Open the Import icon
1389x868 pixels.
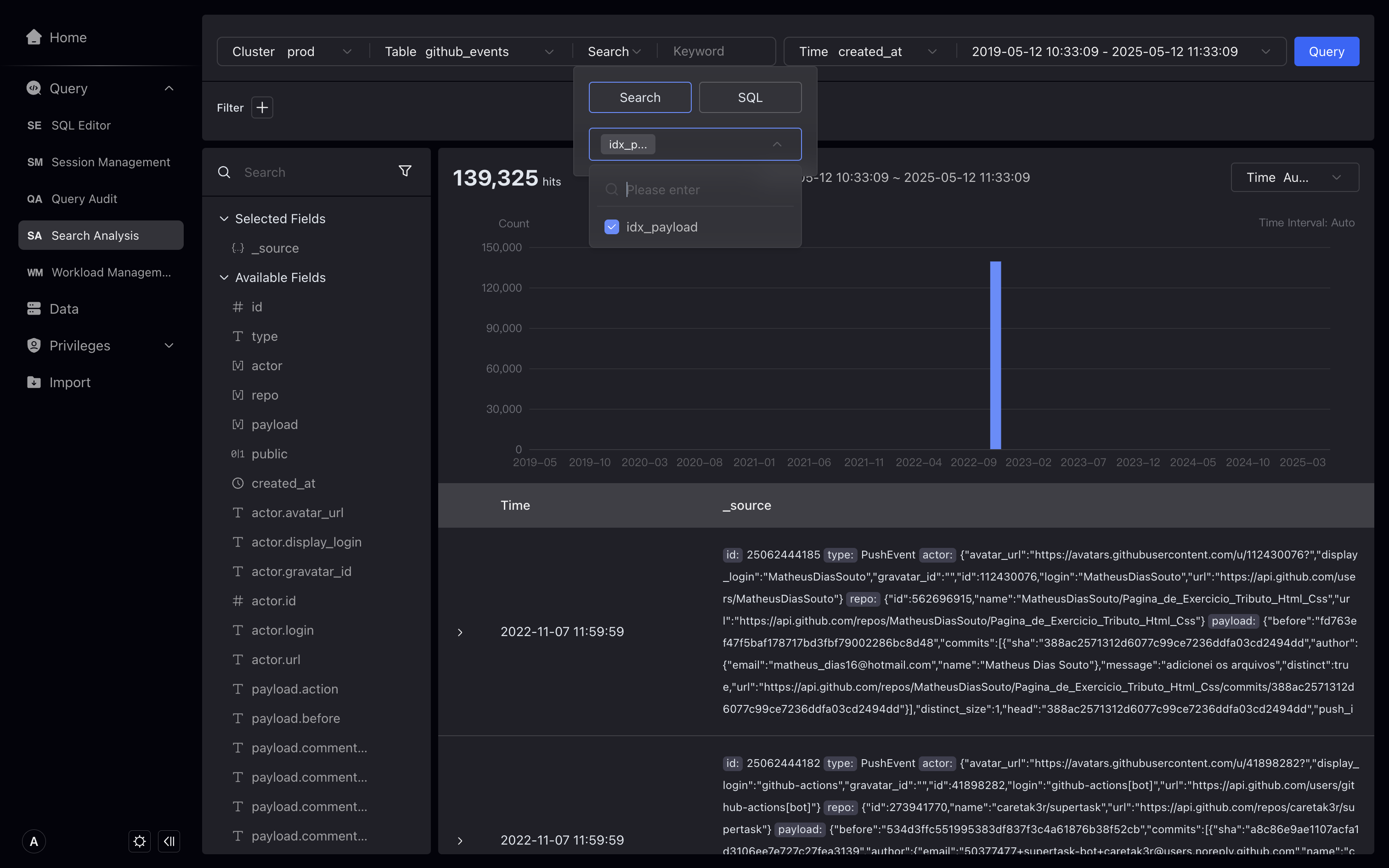(x=34, y=382)
